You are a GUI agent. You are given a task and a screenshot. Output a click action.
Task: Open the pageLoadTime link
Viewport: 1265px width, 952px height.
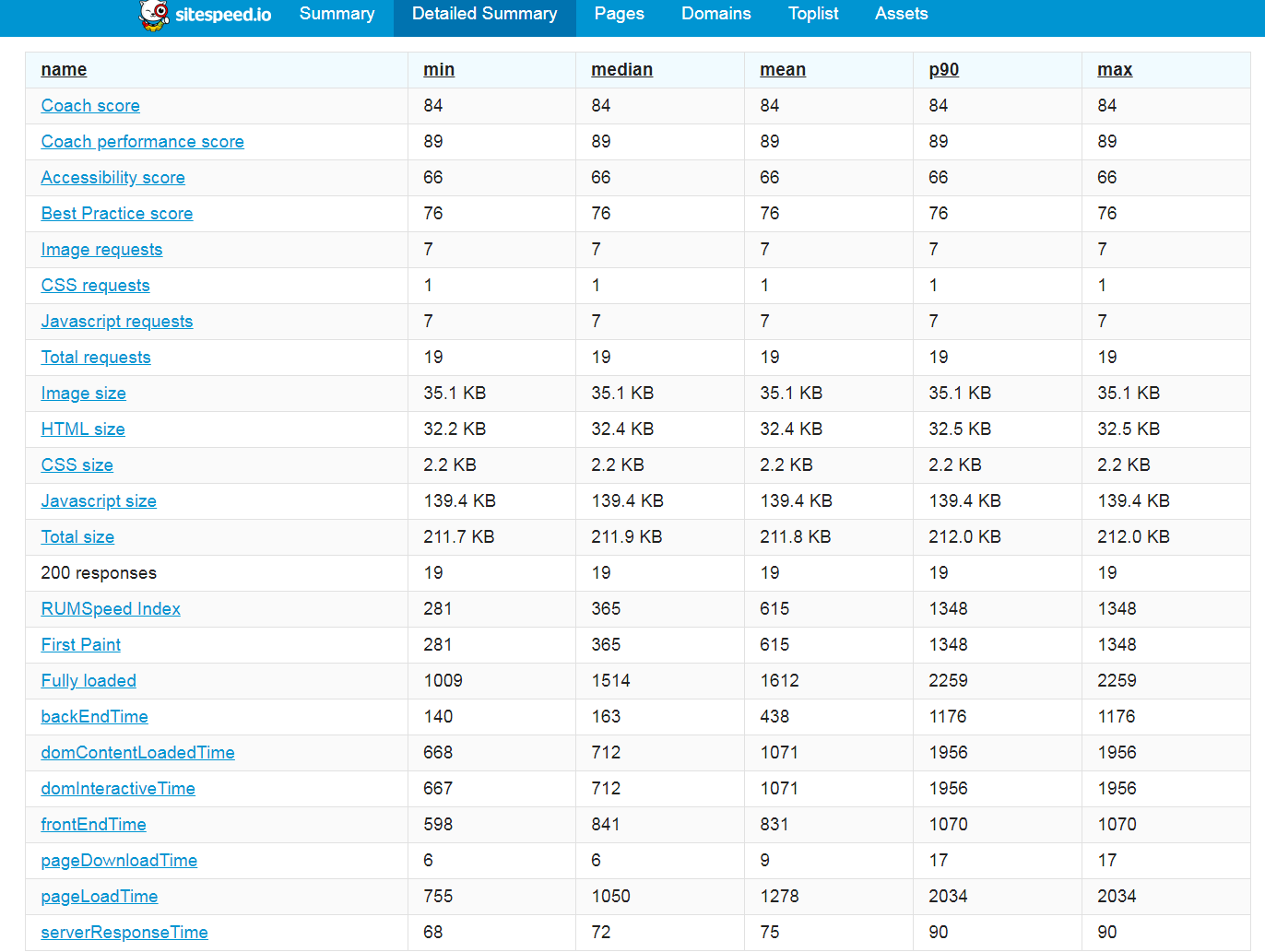point(100,897)
